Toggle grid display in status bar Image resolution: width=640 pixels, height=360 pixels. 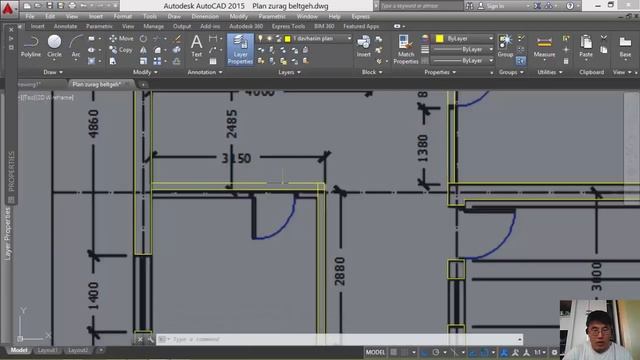[393, 352]
